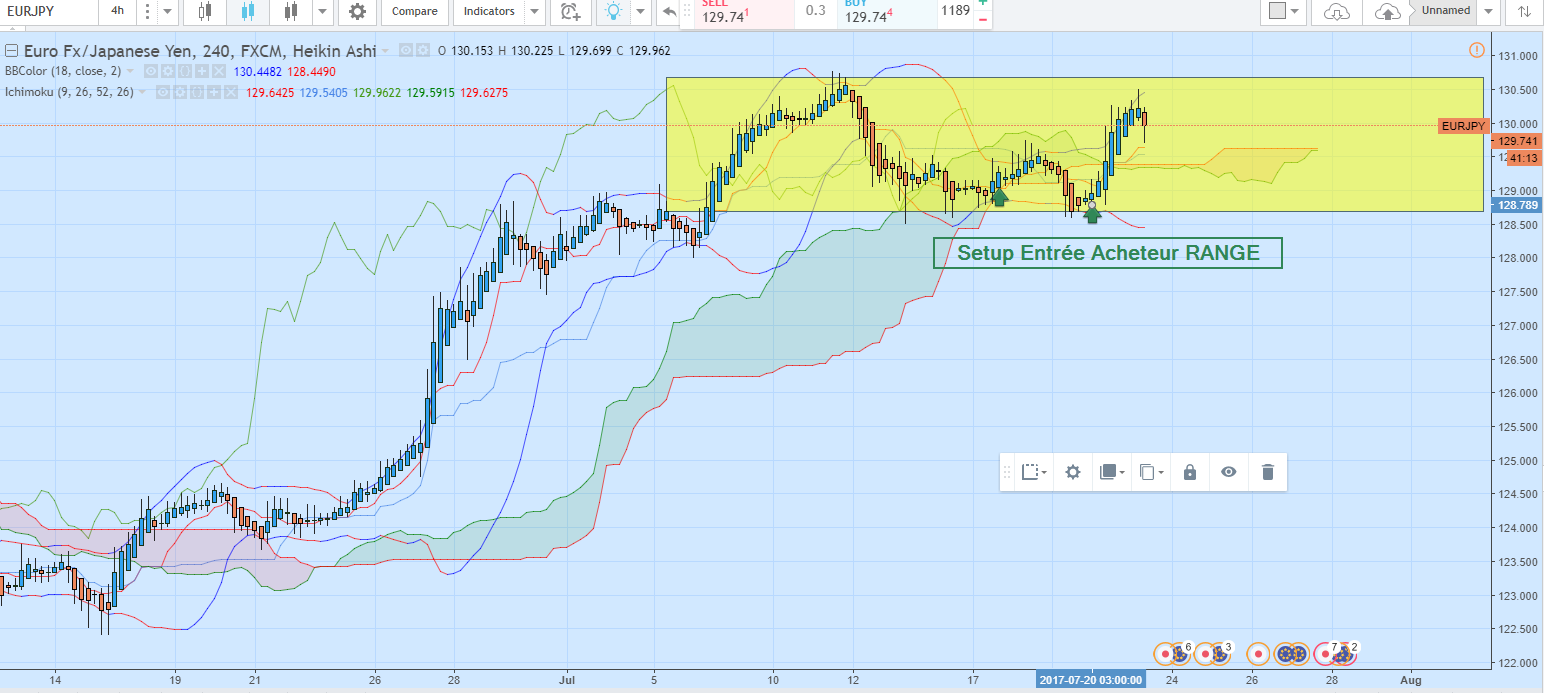The height and width of the screenshot is (693, 1544).
Task: Undo the last action with back arrow
Action: click(668, 11)
